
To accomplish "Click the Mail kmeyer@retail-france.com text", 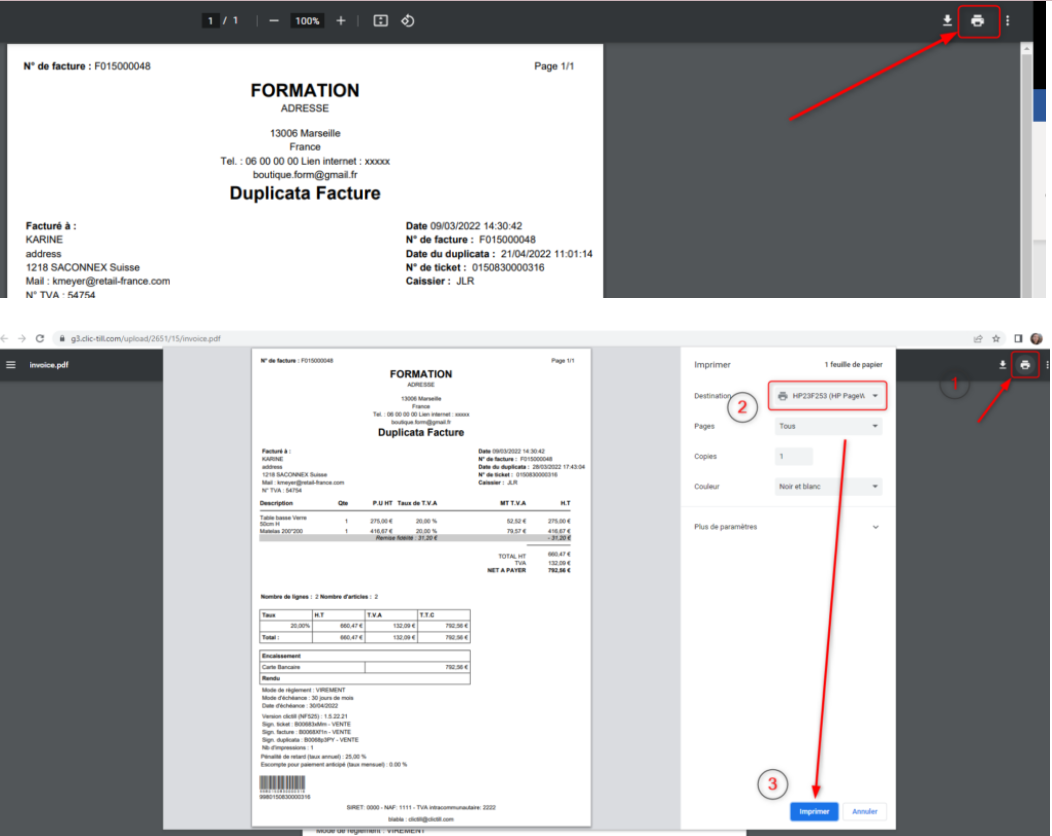I will pos(98,281).
